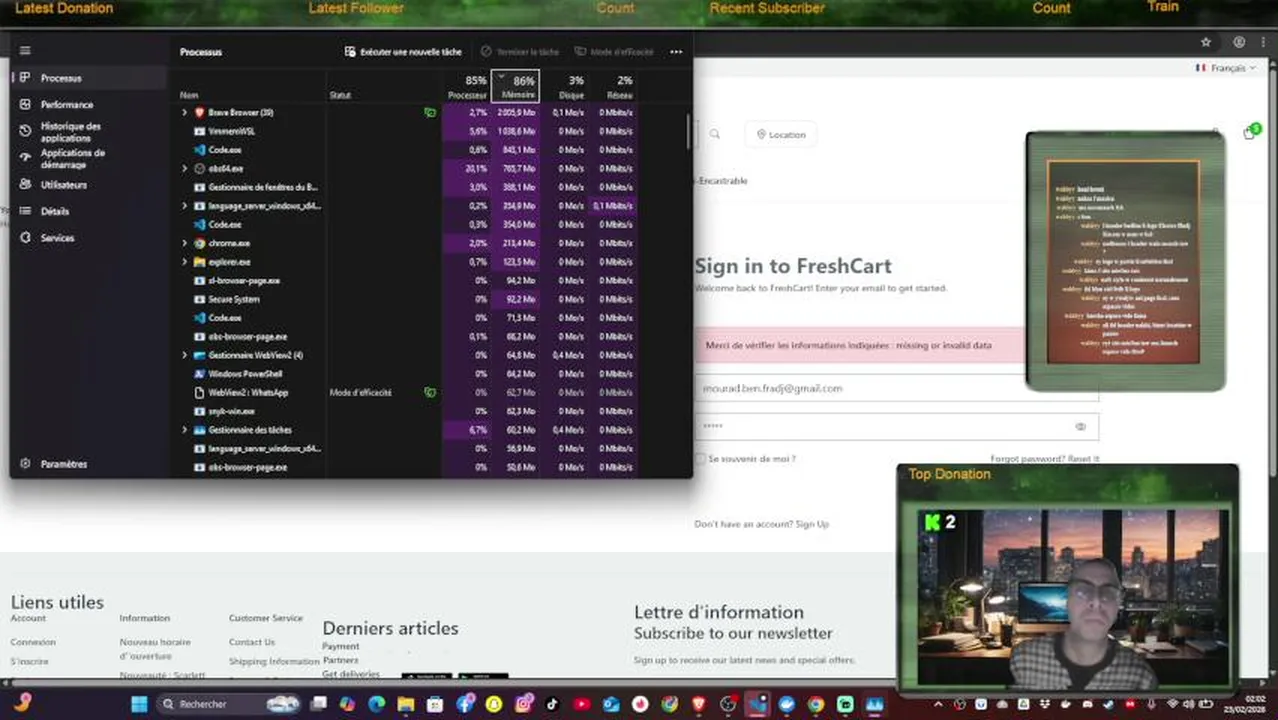Expand language_server_windows row using 354,9 Mo
1278x720 pixels.
tap(185, 206)
